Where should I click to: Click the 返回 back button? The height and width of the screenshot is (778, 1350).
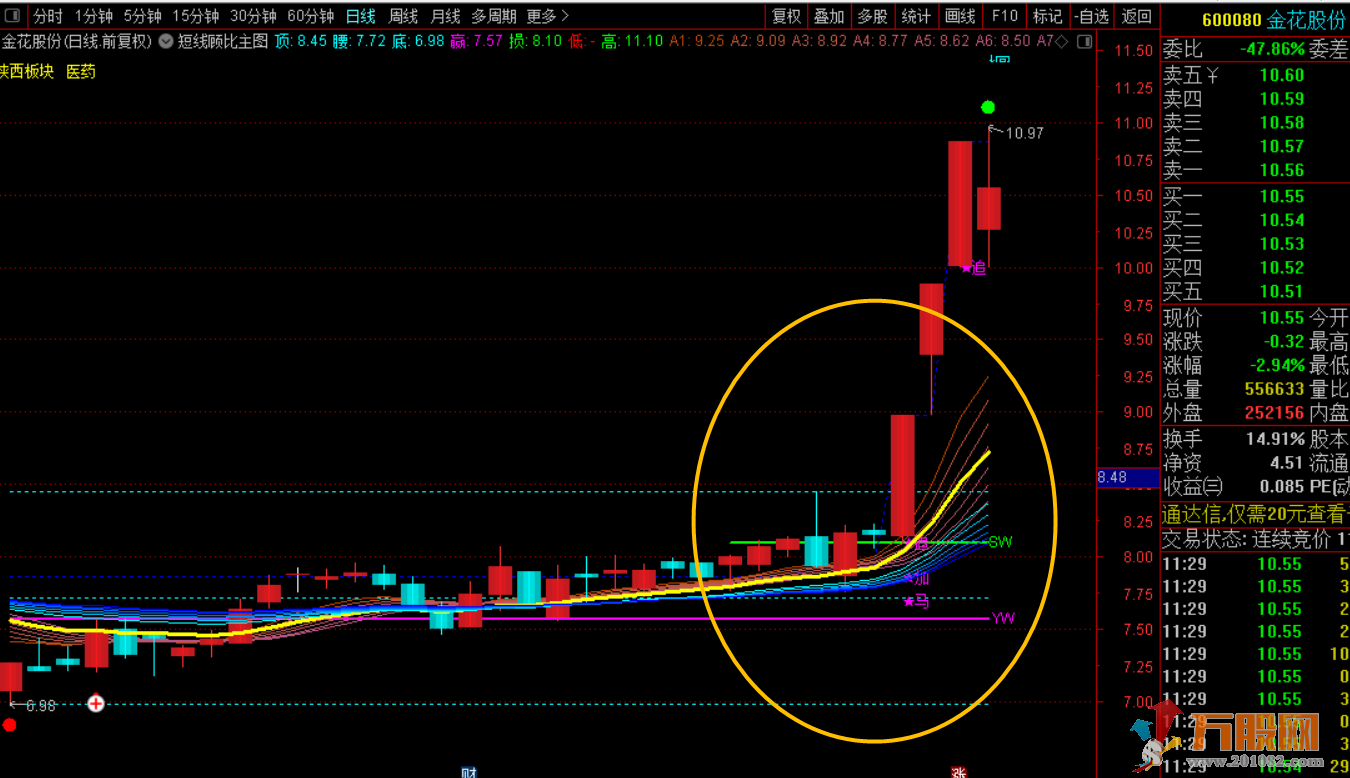point(1136,16)
